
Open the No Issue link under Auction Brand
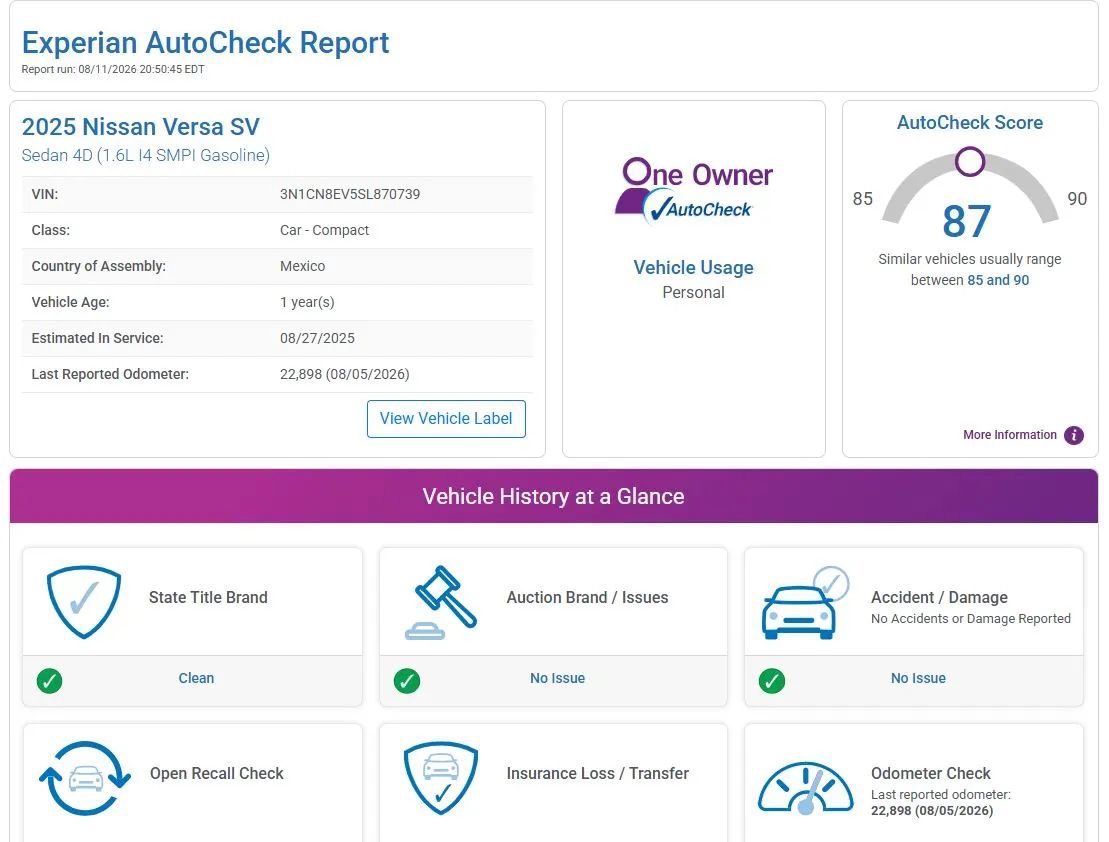coord(557,678)
